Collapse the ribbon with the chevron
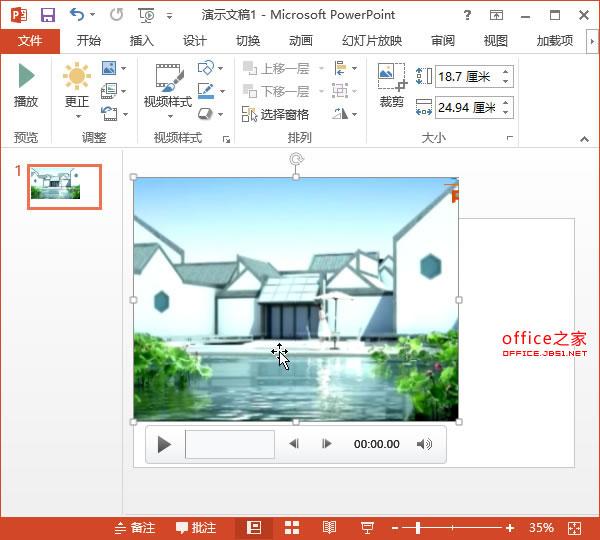Viewport: 600px width, 540px height. [584, 139]
